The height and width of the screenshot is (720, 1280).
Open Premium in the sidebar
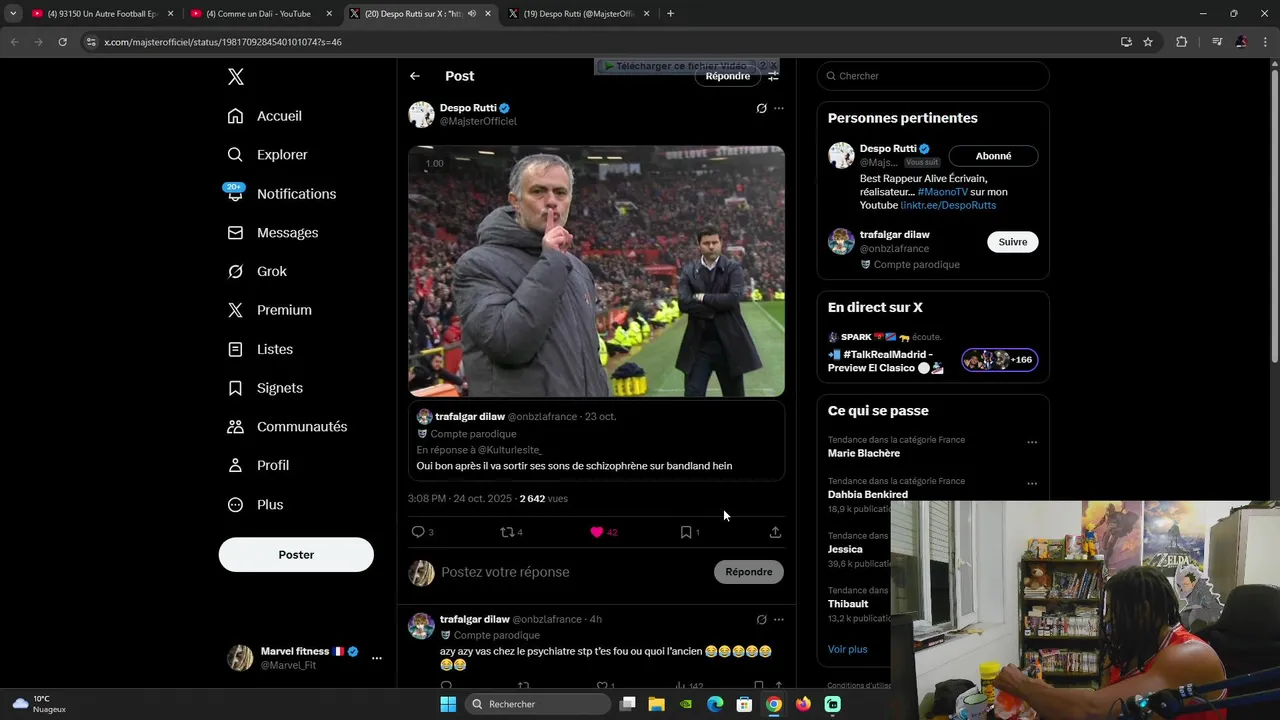coord(269,310)
